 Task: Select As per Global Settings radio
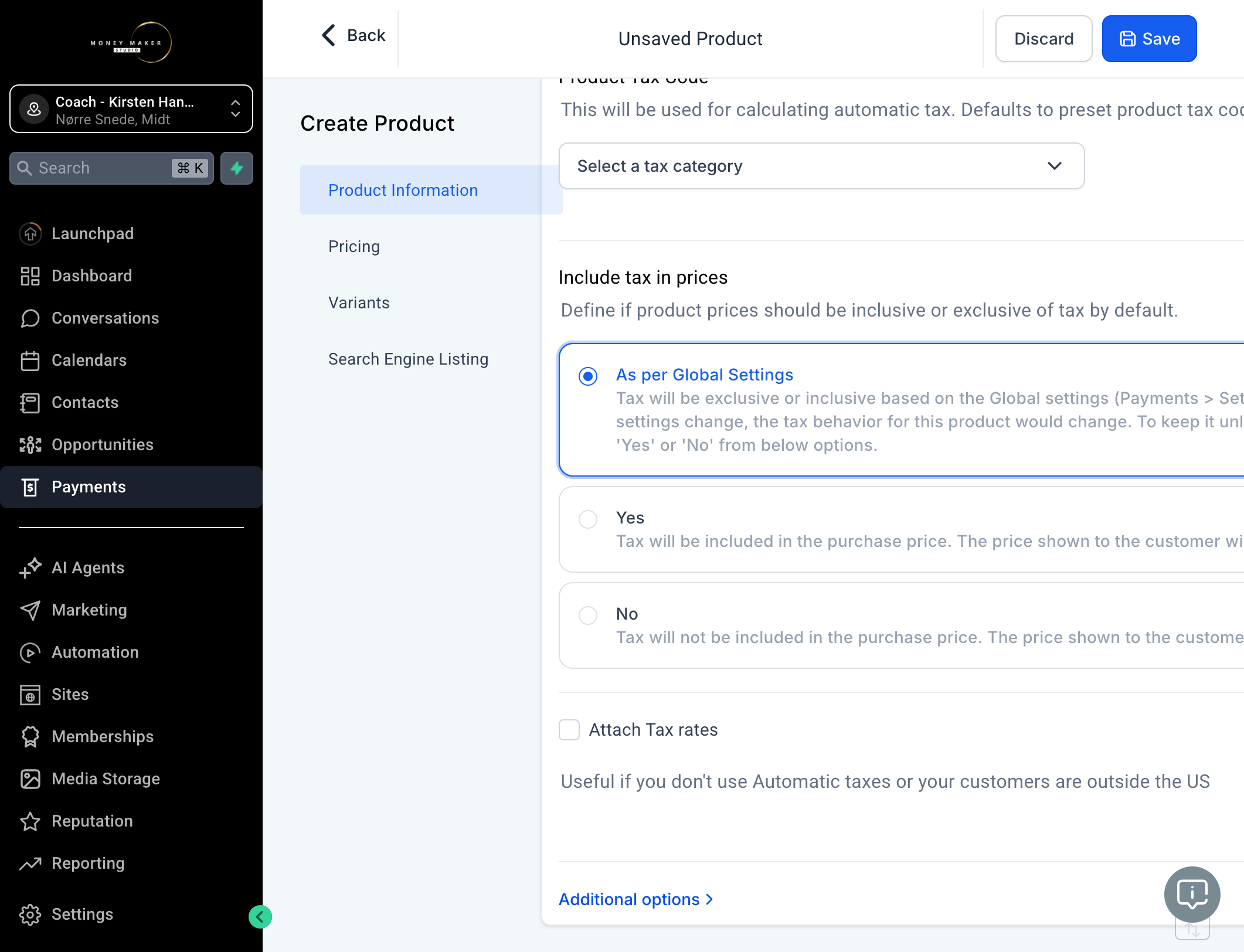pyautogui.click(x=588, y=376)
